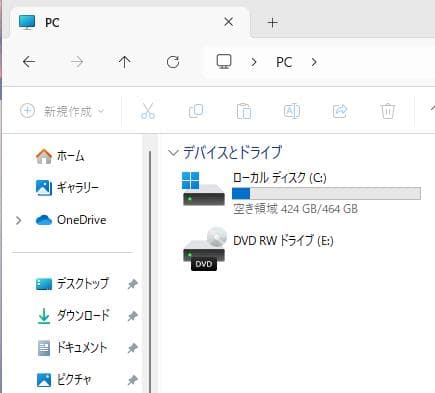Open ギャラリー in navigation pane

(x=78, y=188)
